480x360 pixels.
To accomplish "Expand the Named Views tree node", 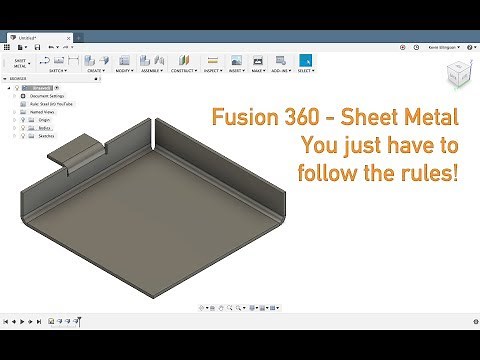I will pyautogui.click(x=14, y=112).
